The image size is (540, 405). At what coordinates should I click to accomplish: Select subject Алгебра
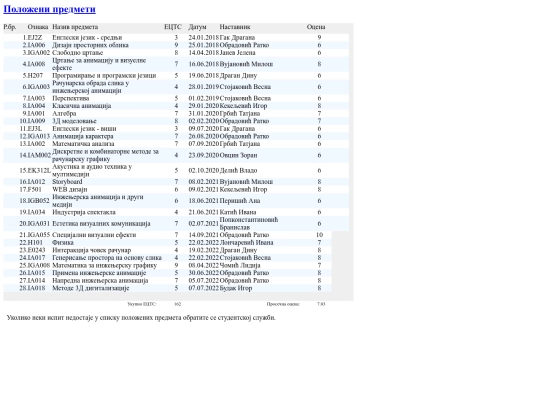click(x=64, y=113)
